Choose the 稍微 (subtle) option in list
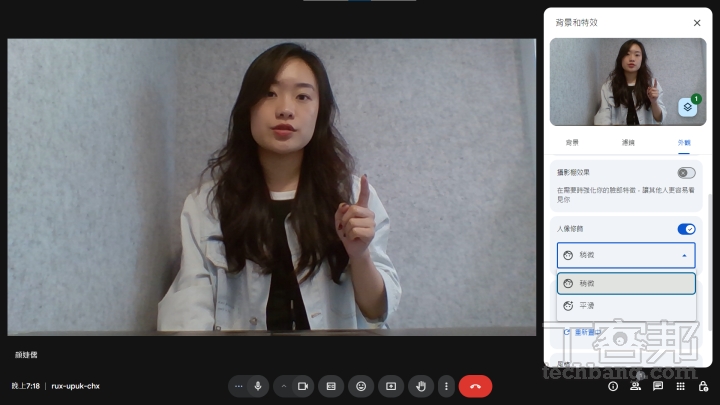Screen dimensions: 720x405 (x=626, y=283)
